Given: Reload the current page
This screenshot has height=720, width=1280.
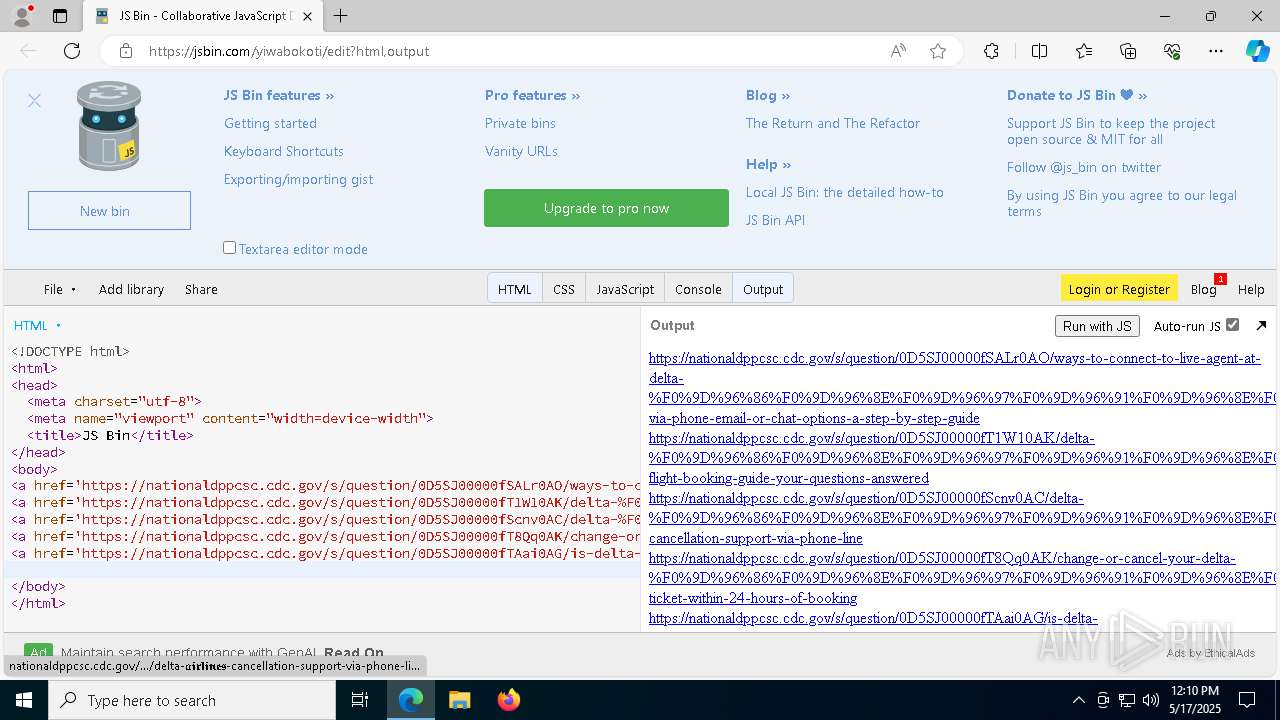Looking at the screenshot, I should pos(72,51).
